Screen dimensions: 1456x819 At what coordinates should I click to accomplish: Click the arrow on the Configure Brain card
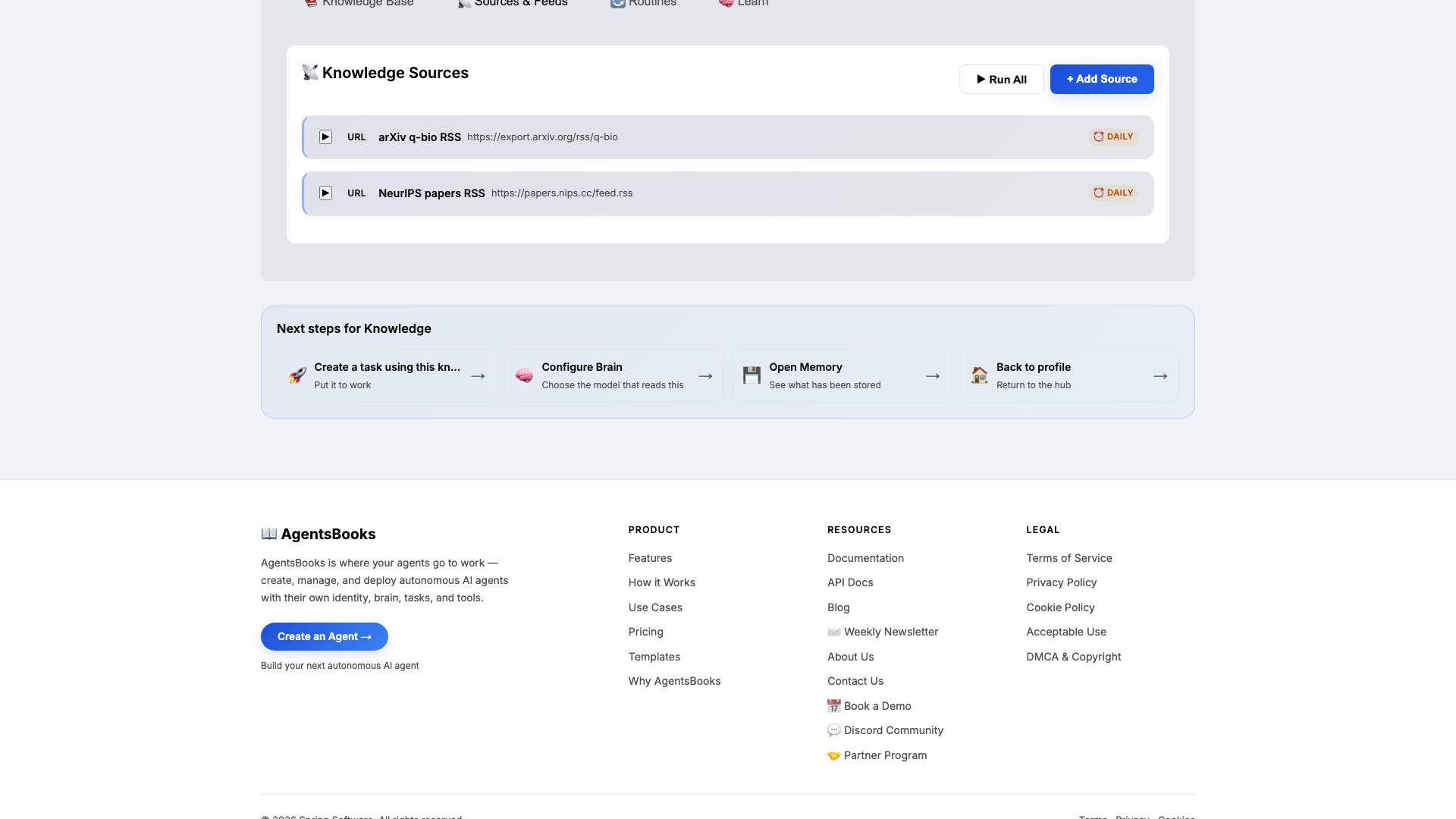[x=705, y=376]
